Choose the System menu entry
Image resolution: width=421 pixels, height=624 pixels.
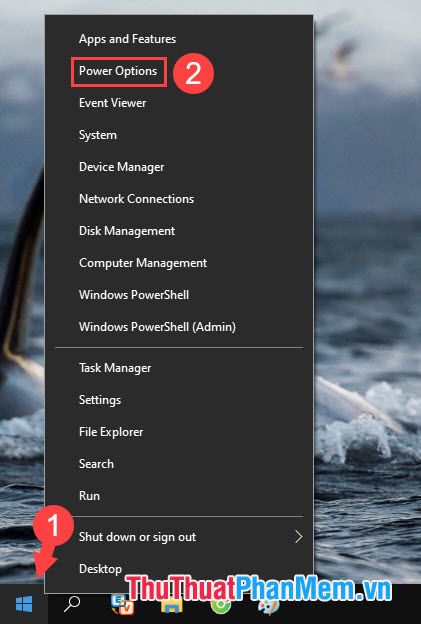click(179, 135)
